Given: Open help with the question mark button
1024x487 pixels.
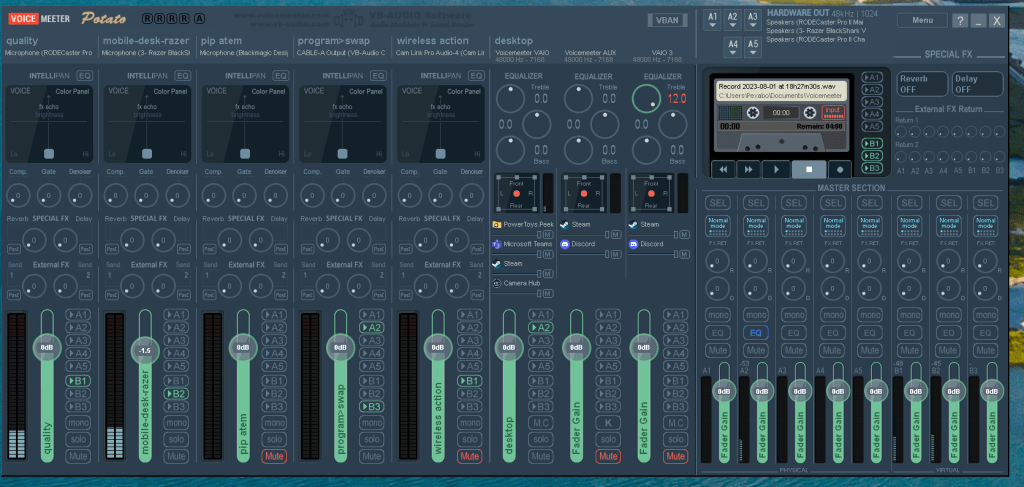Looking at the screenshot, I should click(x=959, y=21).
